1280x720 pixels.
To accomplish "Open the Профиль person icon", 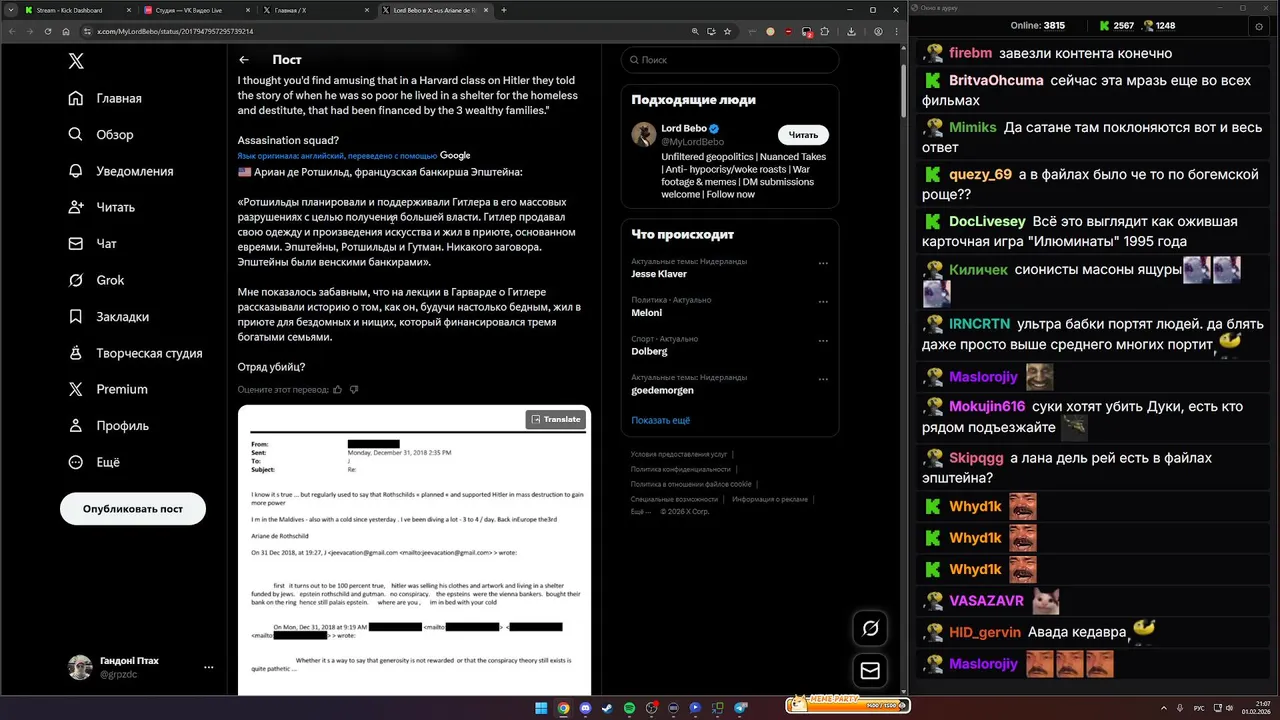I will pos(76,425).
